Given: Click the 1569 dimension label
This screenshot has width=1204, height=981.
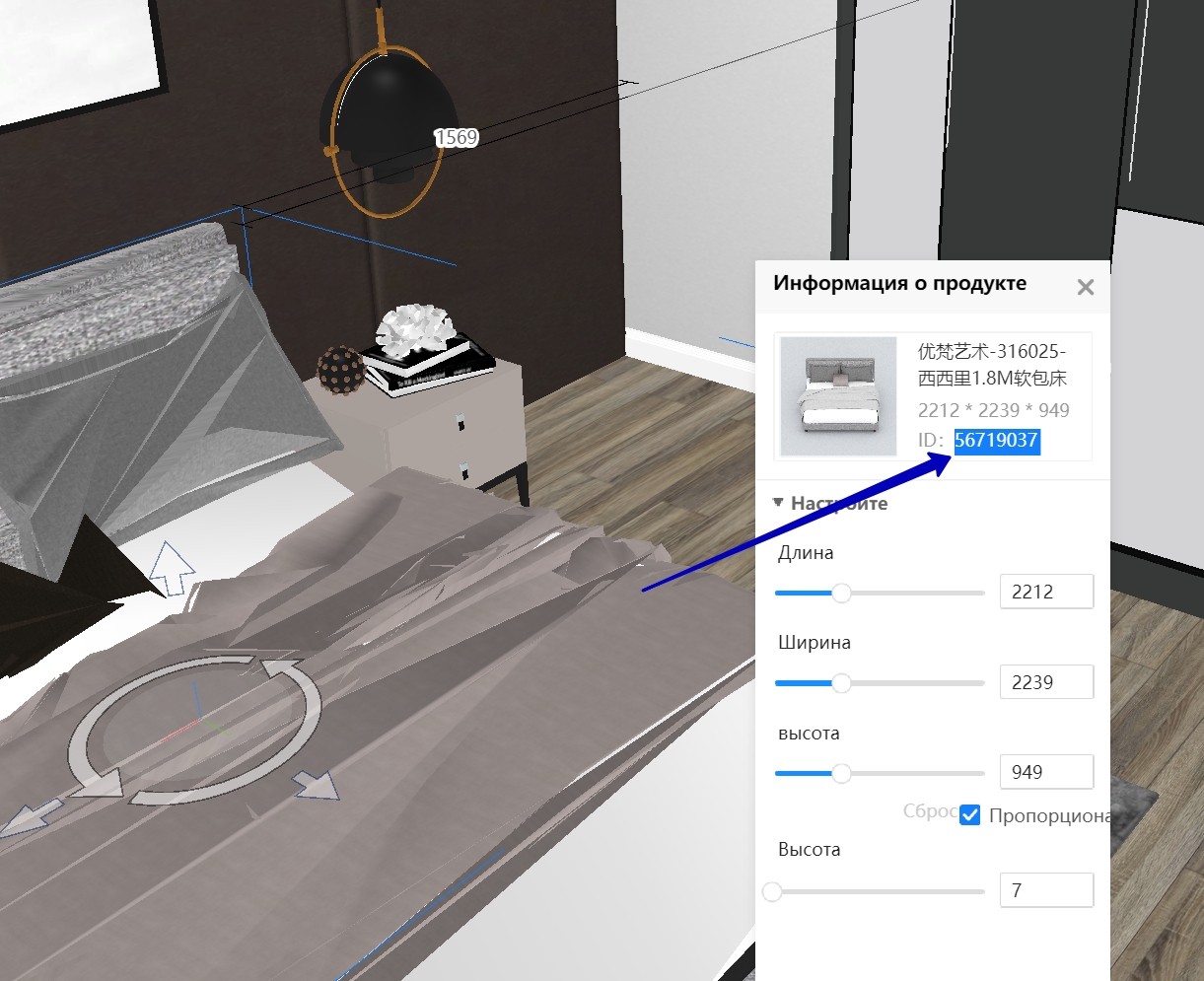Looking at the screenshot, I should (x=457, y=138).
